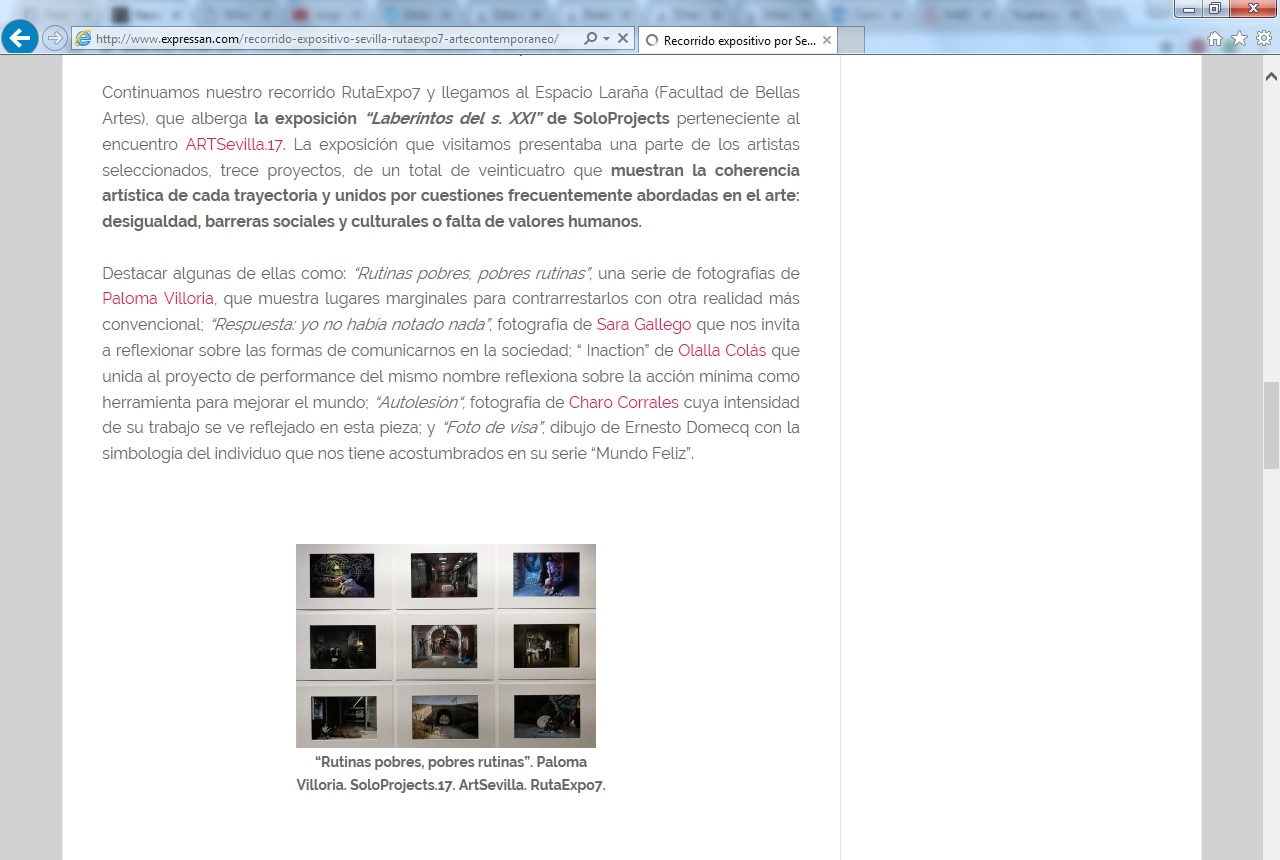The height and width of the screenshot is (860, 1280).
Task: Click the 'Rutinas pobres' photo grid image
Action: [x=445, y=645]
